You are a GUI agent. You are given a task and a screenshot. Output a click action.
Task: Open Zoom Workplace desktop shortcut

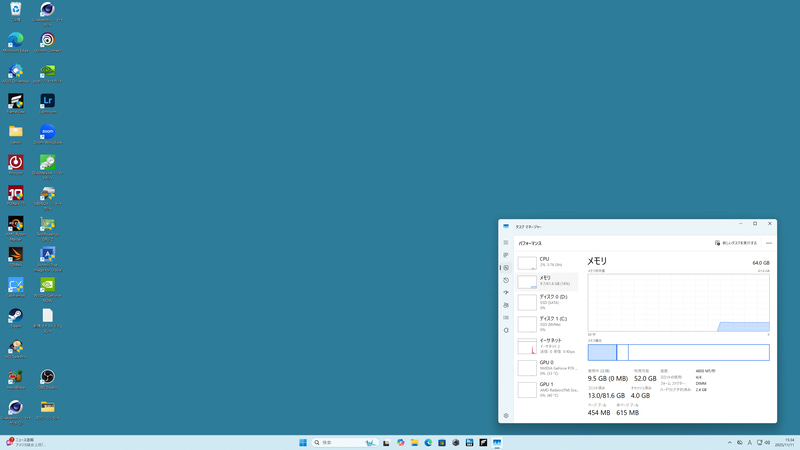point(47,134)
